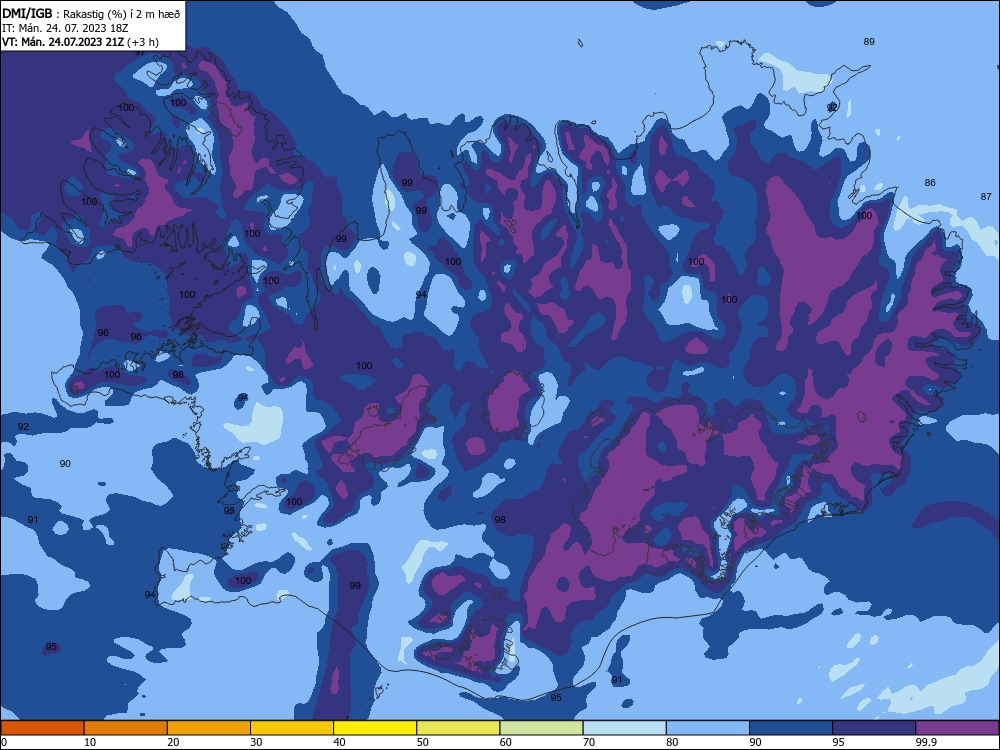Click the legend scale label '10'

click(x=90, y=742)
